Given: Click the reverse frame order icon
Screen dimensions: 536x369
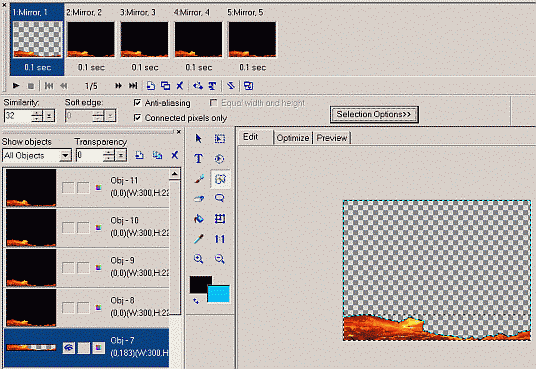Looking at the screenshot, I should [231, 85].
